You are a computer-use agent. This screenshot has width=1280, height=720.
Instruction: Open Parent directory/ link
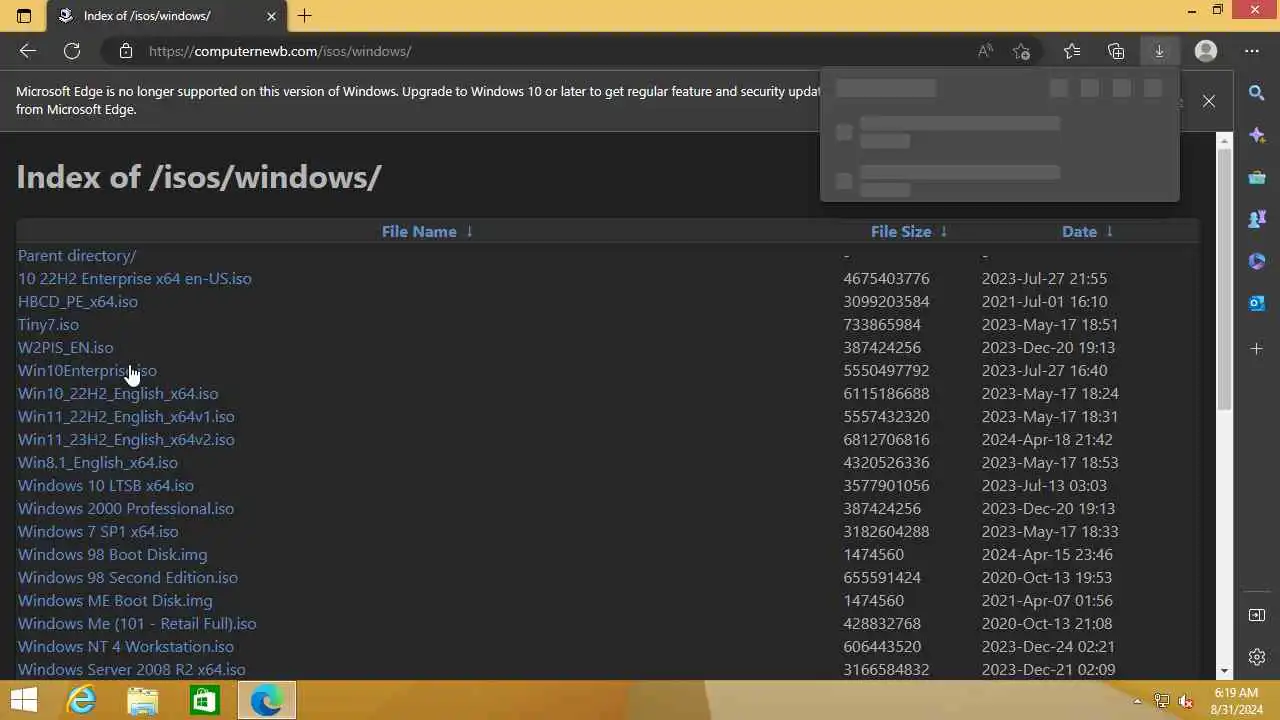[77, 255]
